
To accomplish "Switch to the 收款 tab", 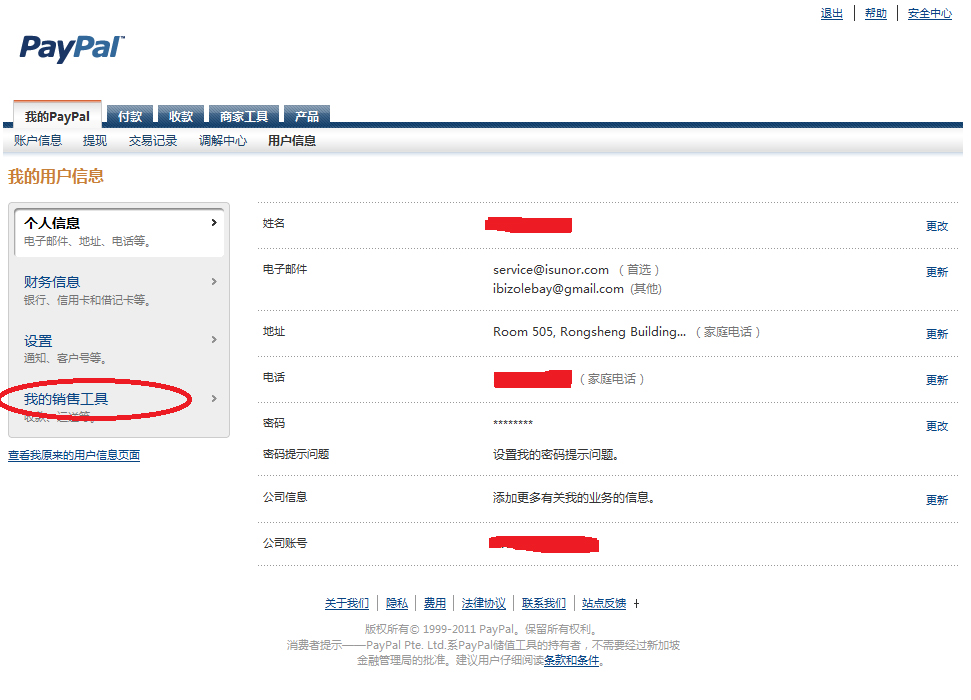I will coord(181,117).
